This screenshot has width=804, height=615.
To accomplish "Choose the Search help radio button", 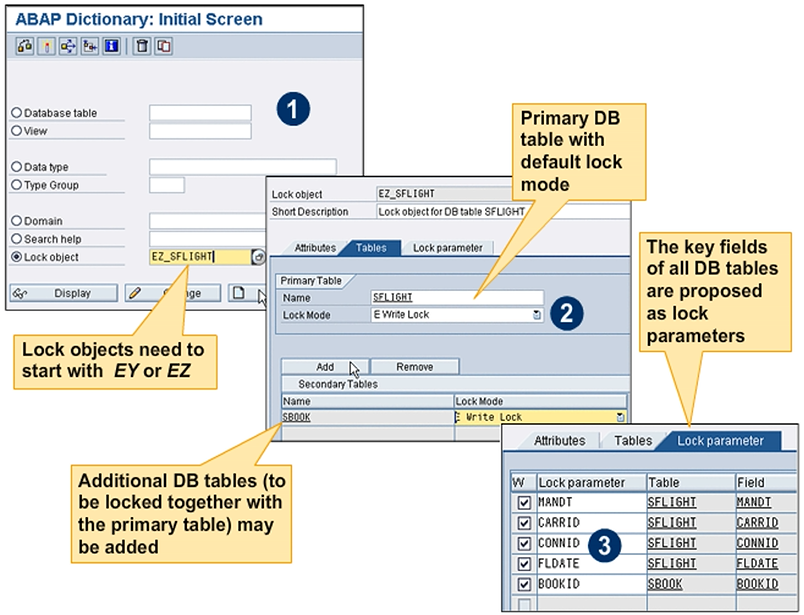I will 16,239.
